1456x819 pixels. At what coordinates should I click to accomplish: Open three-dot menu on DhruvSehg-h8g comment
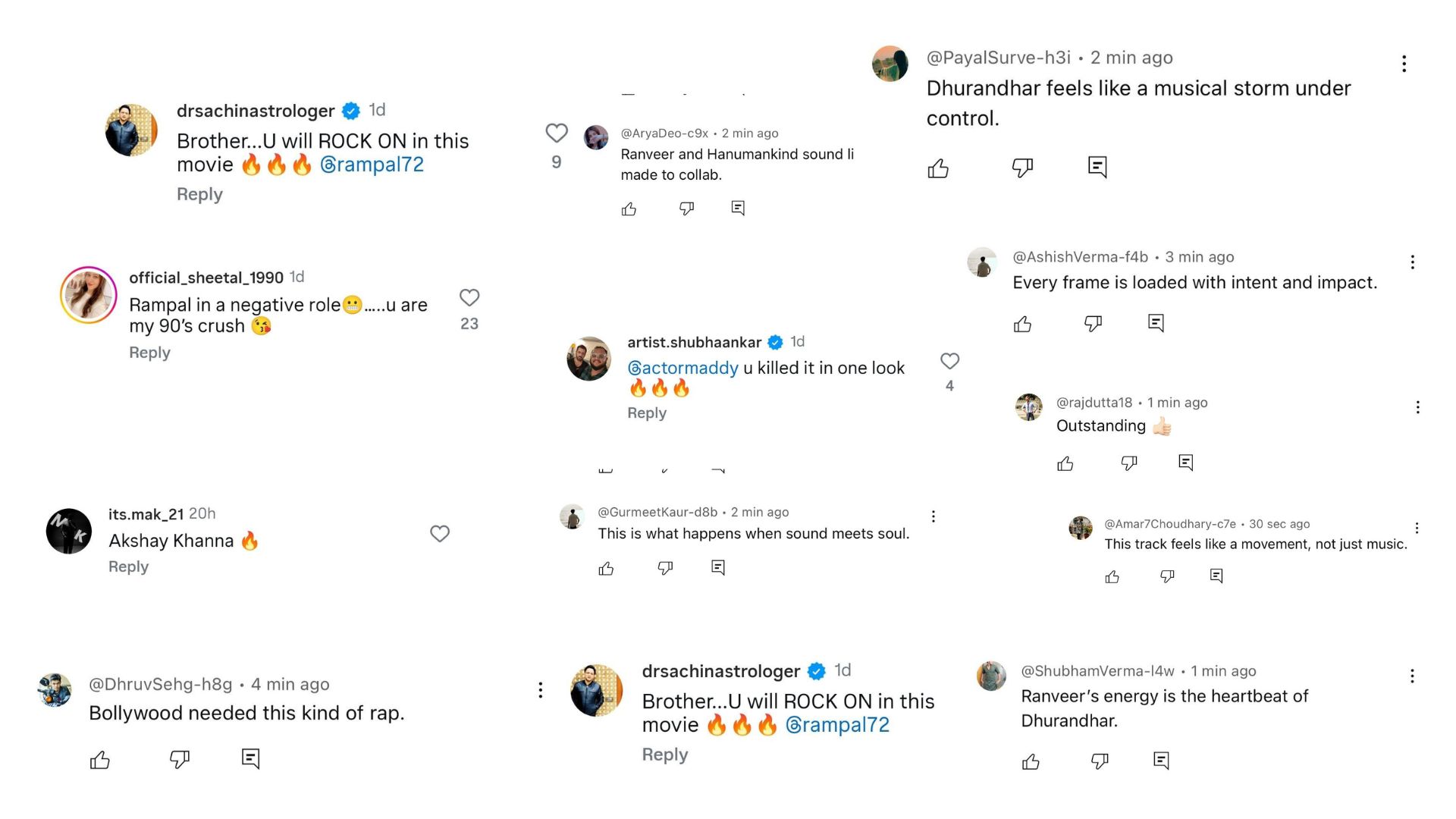(540, 689)
